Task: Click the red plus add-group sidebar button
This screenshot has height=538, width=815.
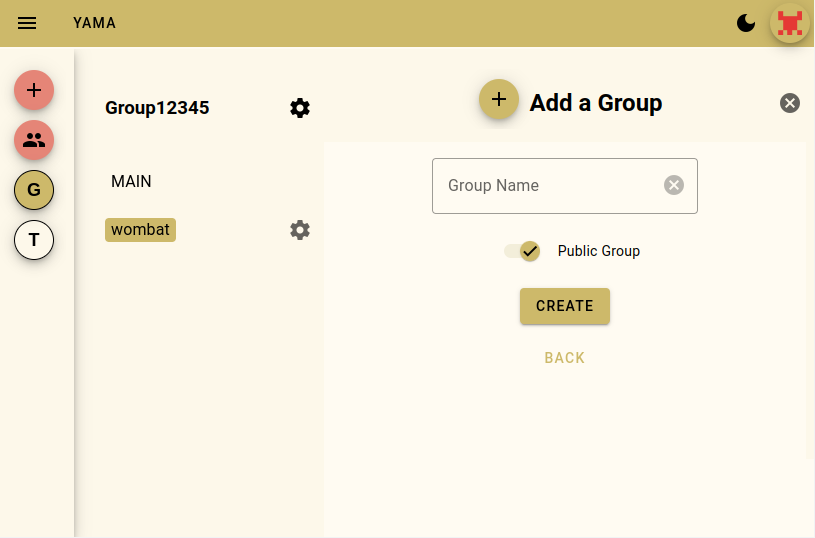Action: (x=34, y=90)
